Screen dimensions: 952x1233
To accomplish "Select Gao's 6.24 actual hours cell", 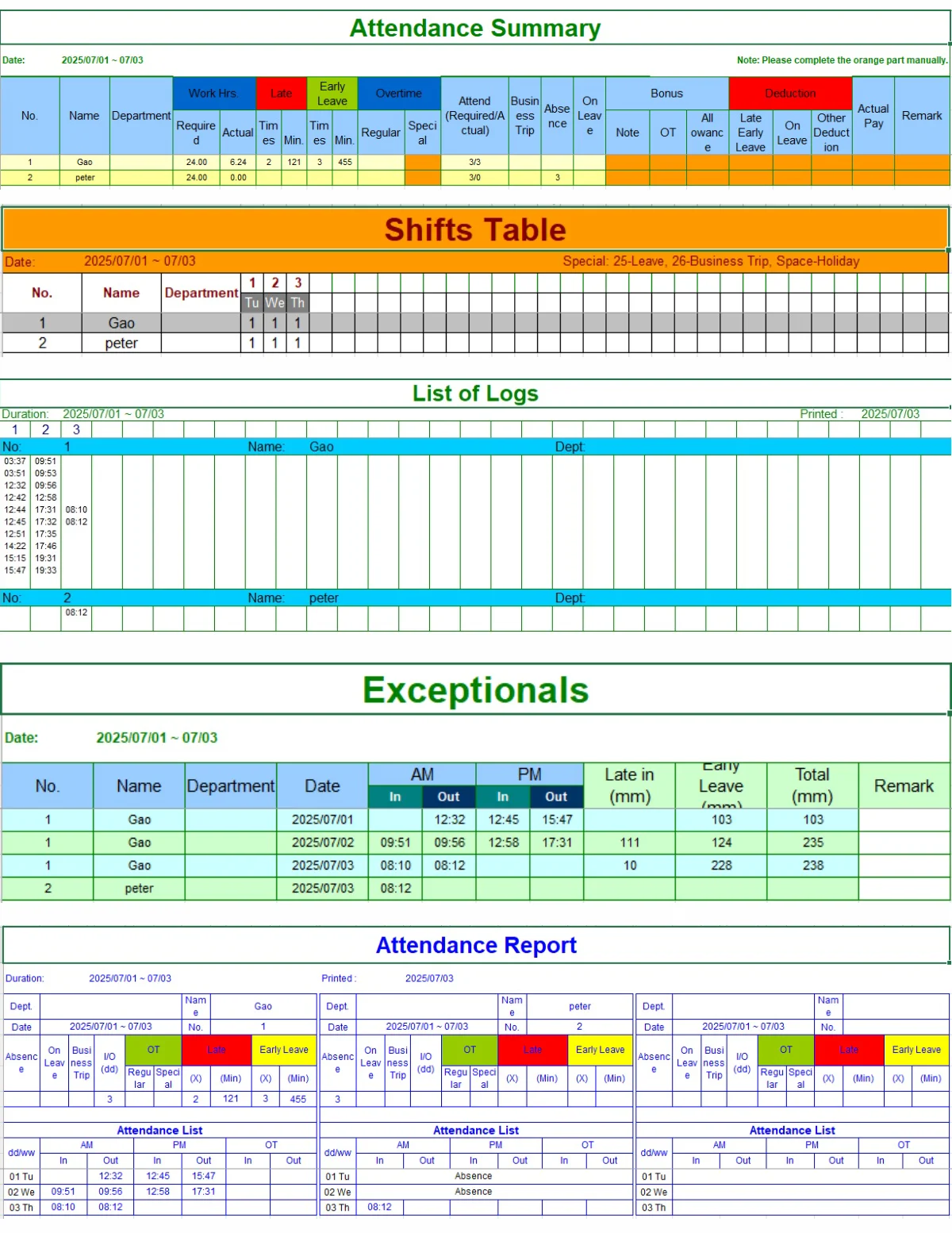I will pos(238,162).
